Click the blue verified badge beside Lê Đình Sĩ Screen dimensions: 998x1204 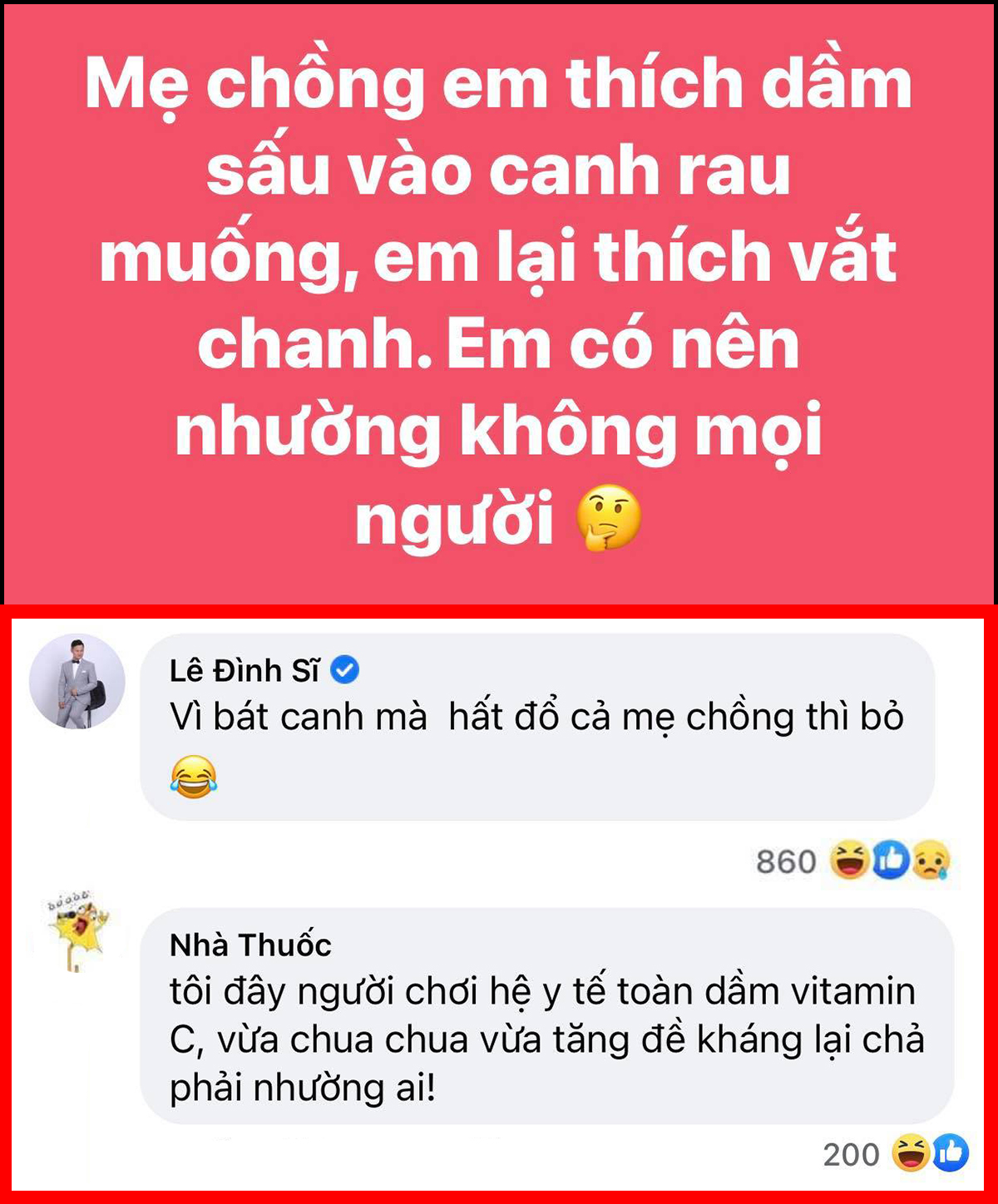[x=344, y=669]
